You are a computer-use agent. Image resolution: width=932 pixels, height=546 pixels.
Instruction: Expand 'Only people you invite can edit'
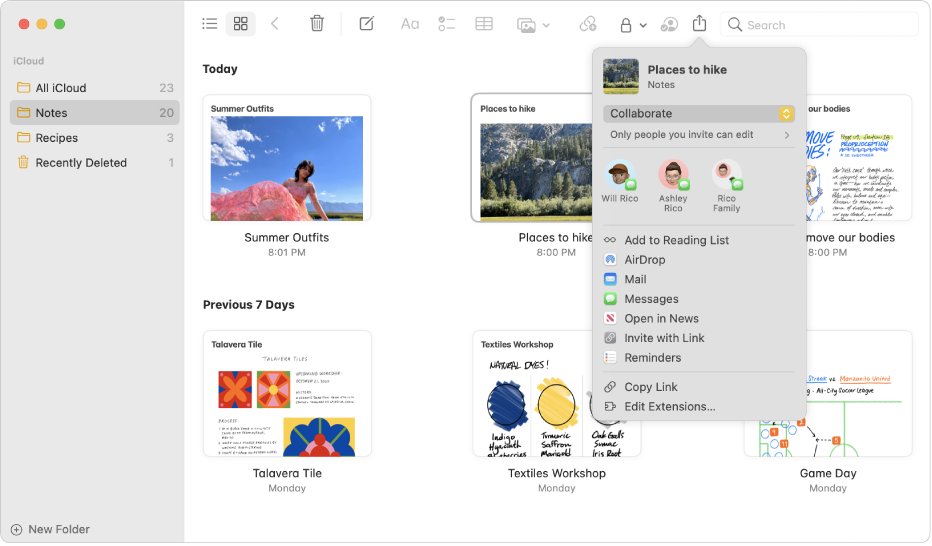pyautogui.click(x=698, y=135)
